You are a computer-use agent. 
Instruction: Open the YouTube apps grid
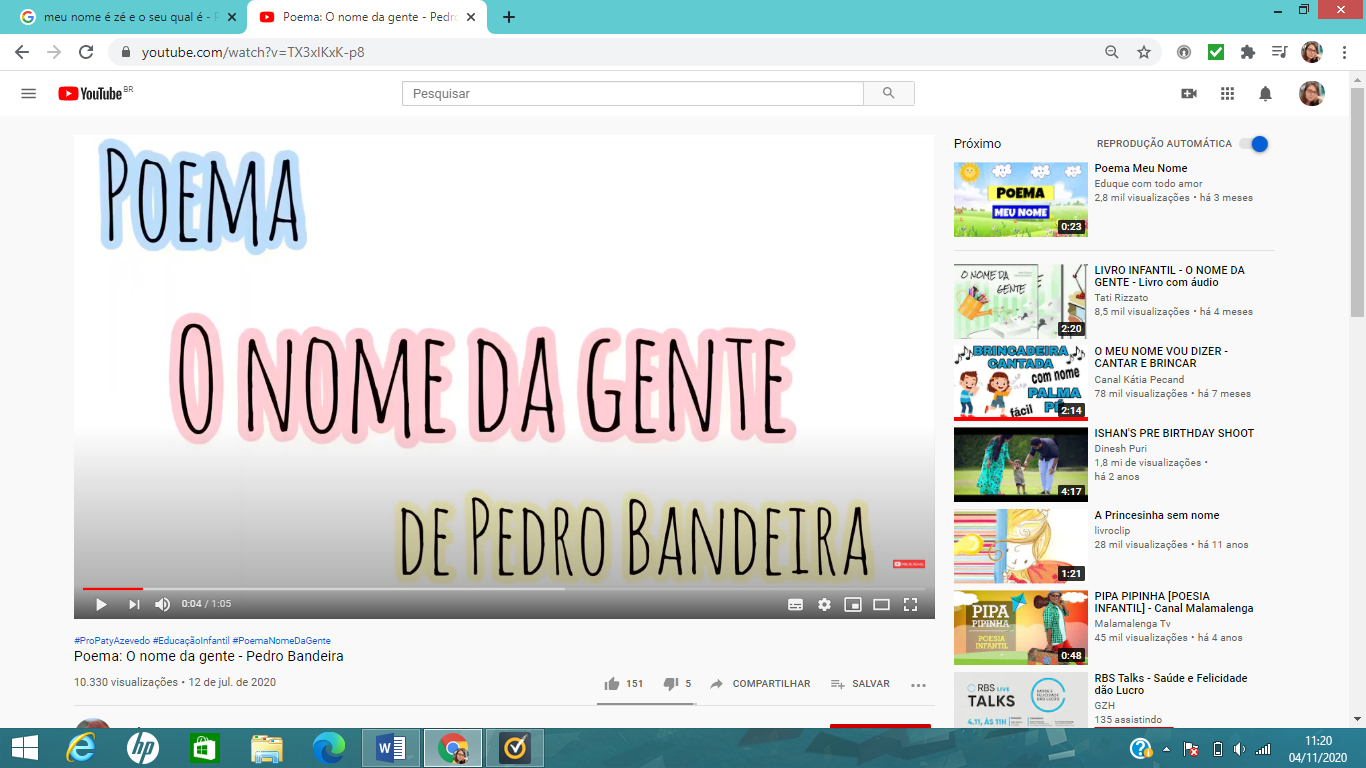[1228, 93]
